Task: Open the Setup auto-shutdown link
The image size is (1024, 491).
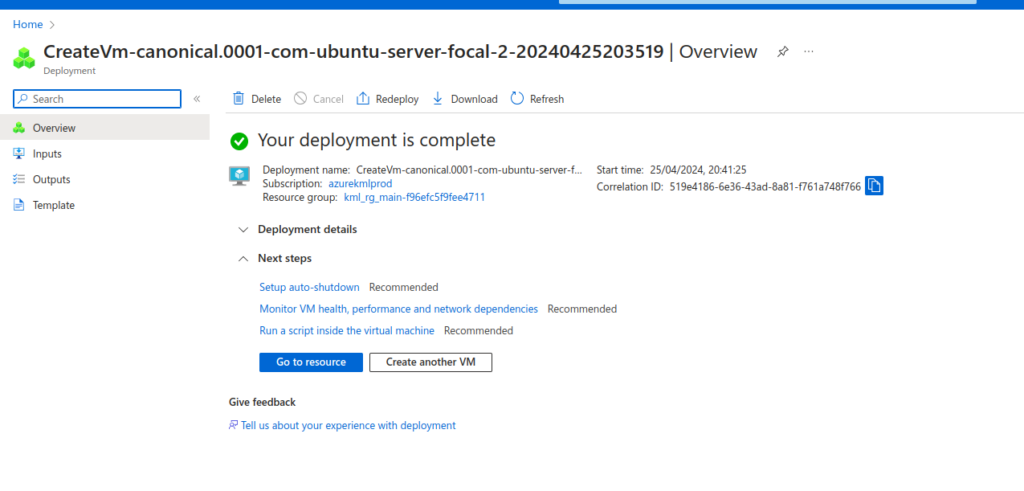Action: tap(309, 287)
